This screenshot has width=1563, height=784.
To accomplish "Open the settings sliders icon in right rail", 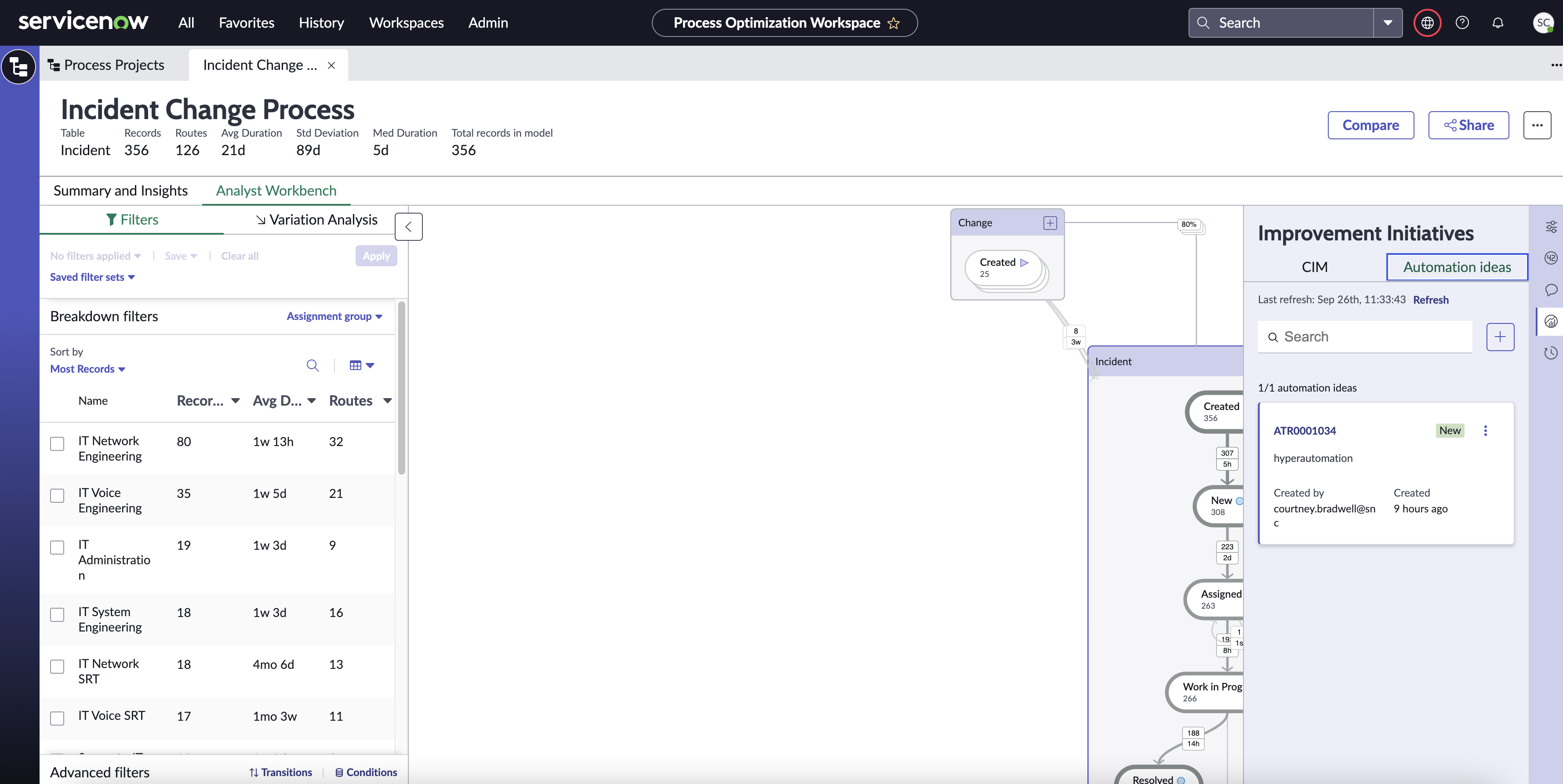I will [1551, 227].
